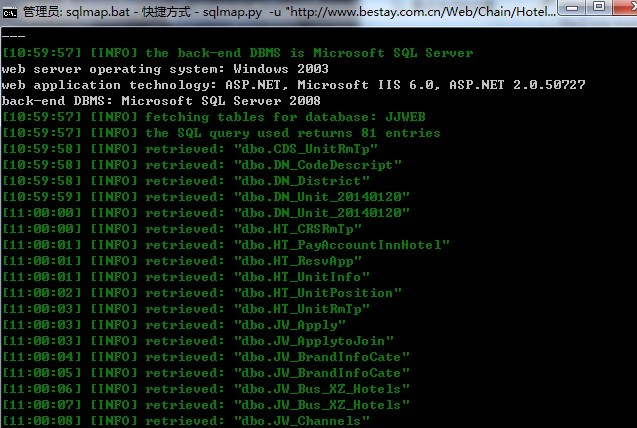
Task: Click "dbo.DN_Unit_20140120" on the 11:00:00 line
Action: click(x=322, y=213)
